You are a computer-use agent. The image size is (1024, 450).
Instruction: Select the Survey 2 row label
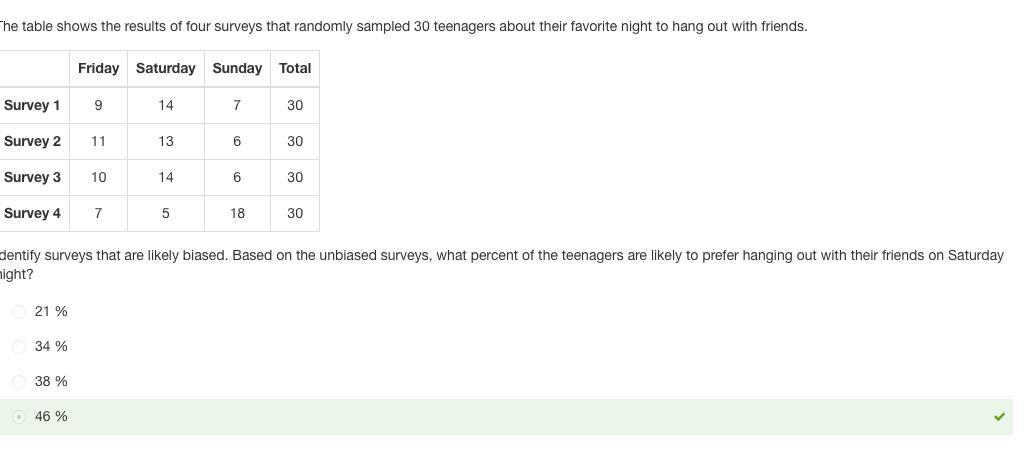[x=32, y=141]
